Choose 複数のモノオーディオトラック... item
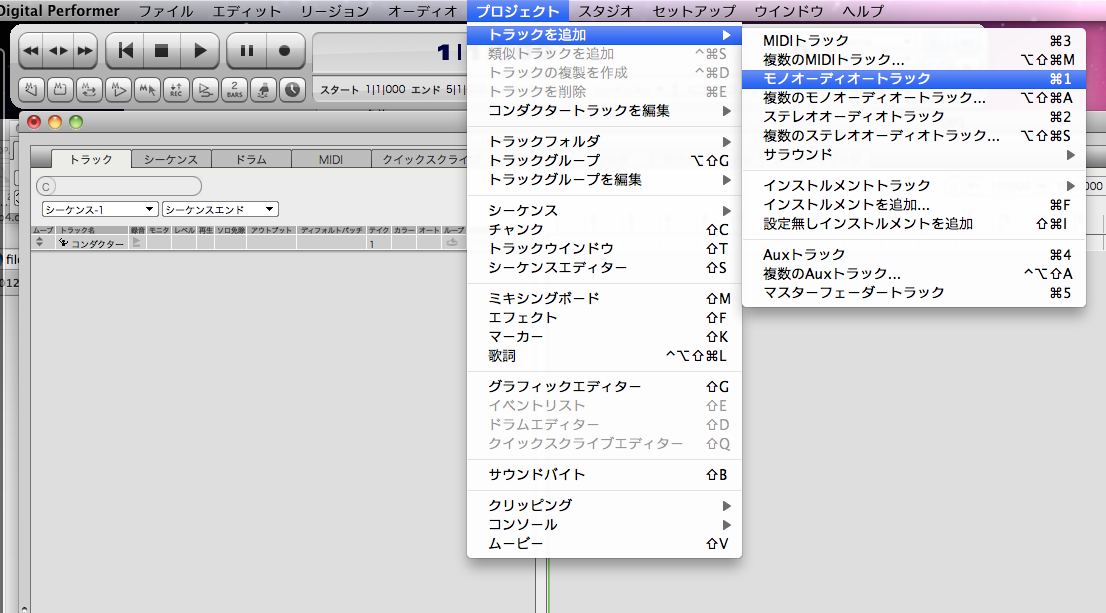The height and width of the screenshot is (613, 1106). [x=913, y=97]
